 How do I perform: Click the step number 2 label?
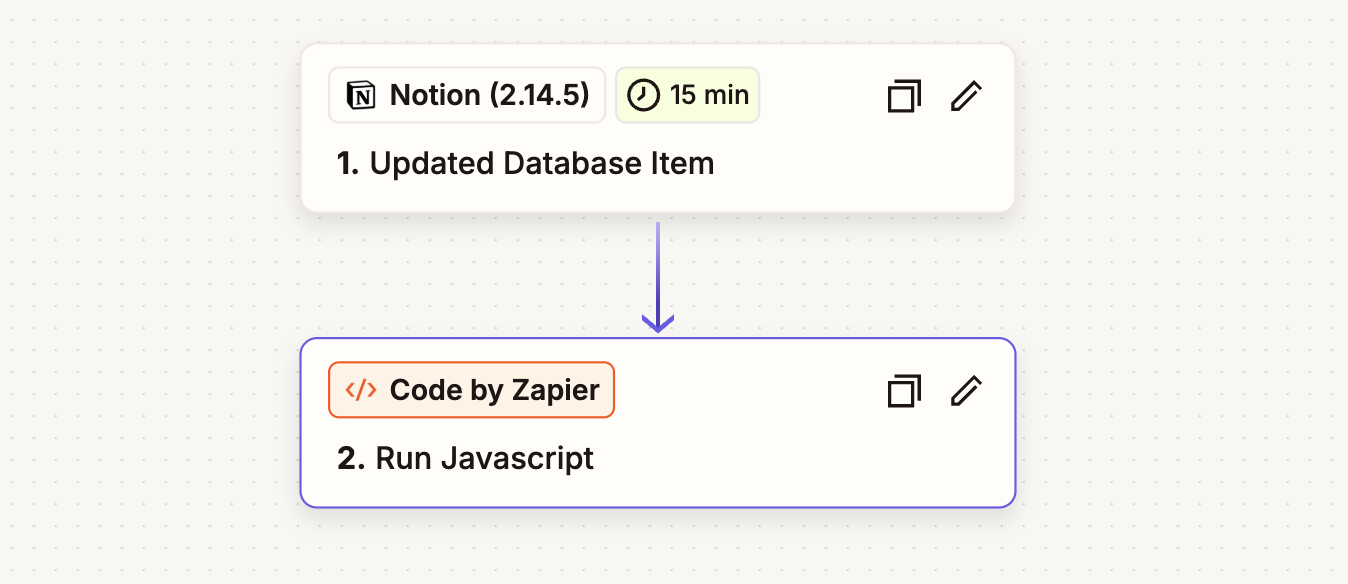point(350,458)
